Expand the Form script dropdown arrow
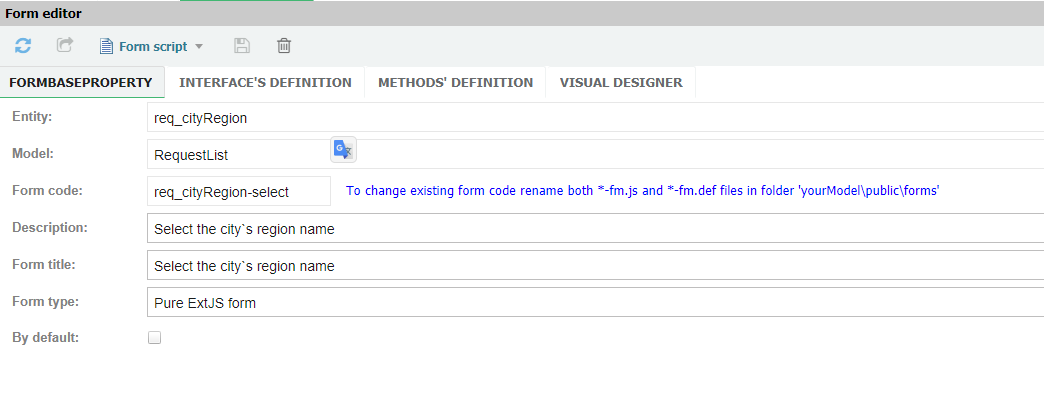The height and width of the screenshot is (406, 1044). click(199, 47)
